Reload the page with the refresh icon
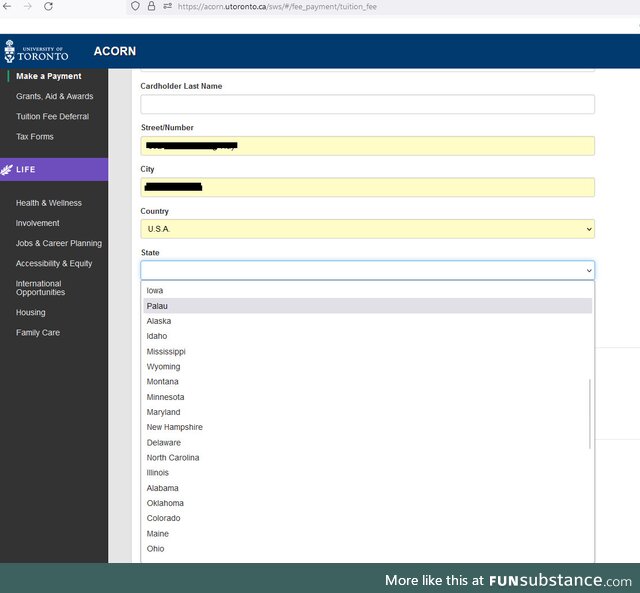Image resolution: width=640 pixels, height=593 pixels. [x=48, y=6]
